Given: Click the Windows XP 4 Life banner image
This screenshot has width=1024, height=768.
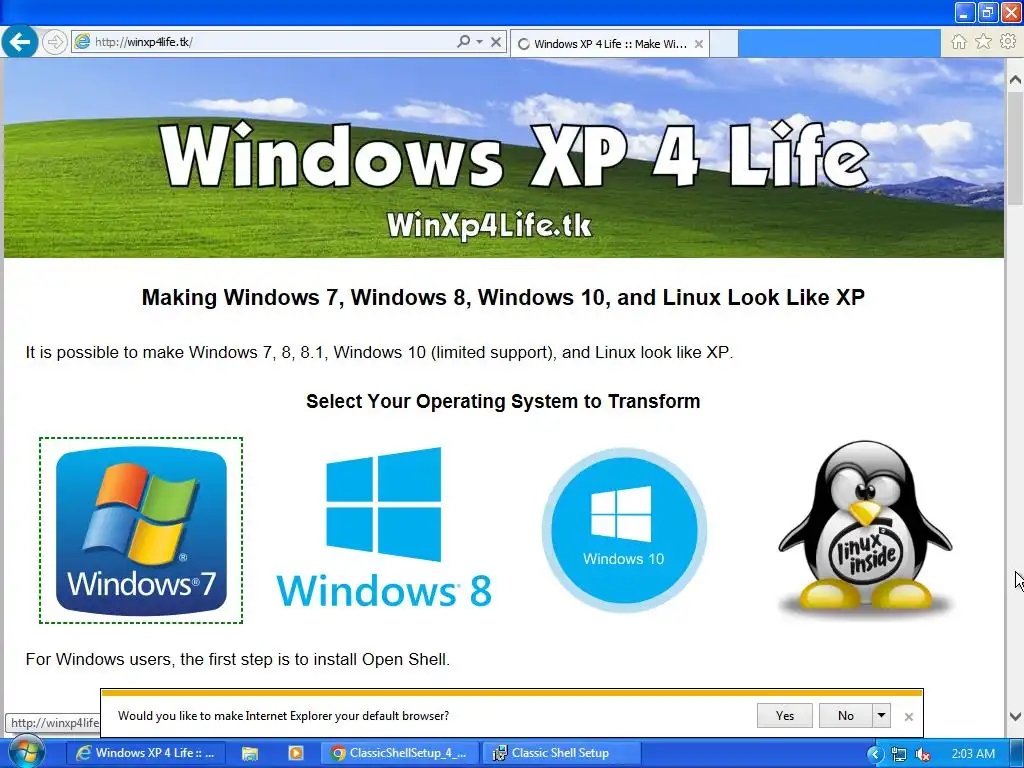Looking at the screenshot, I should coord(504,158).
